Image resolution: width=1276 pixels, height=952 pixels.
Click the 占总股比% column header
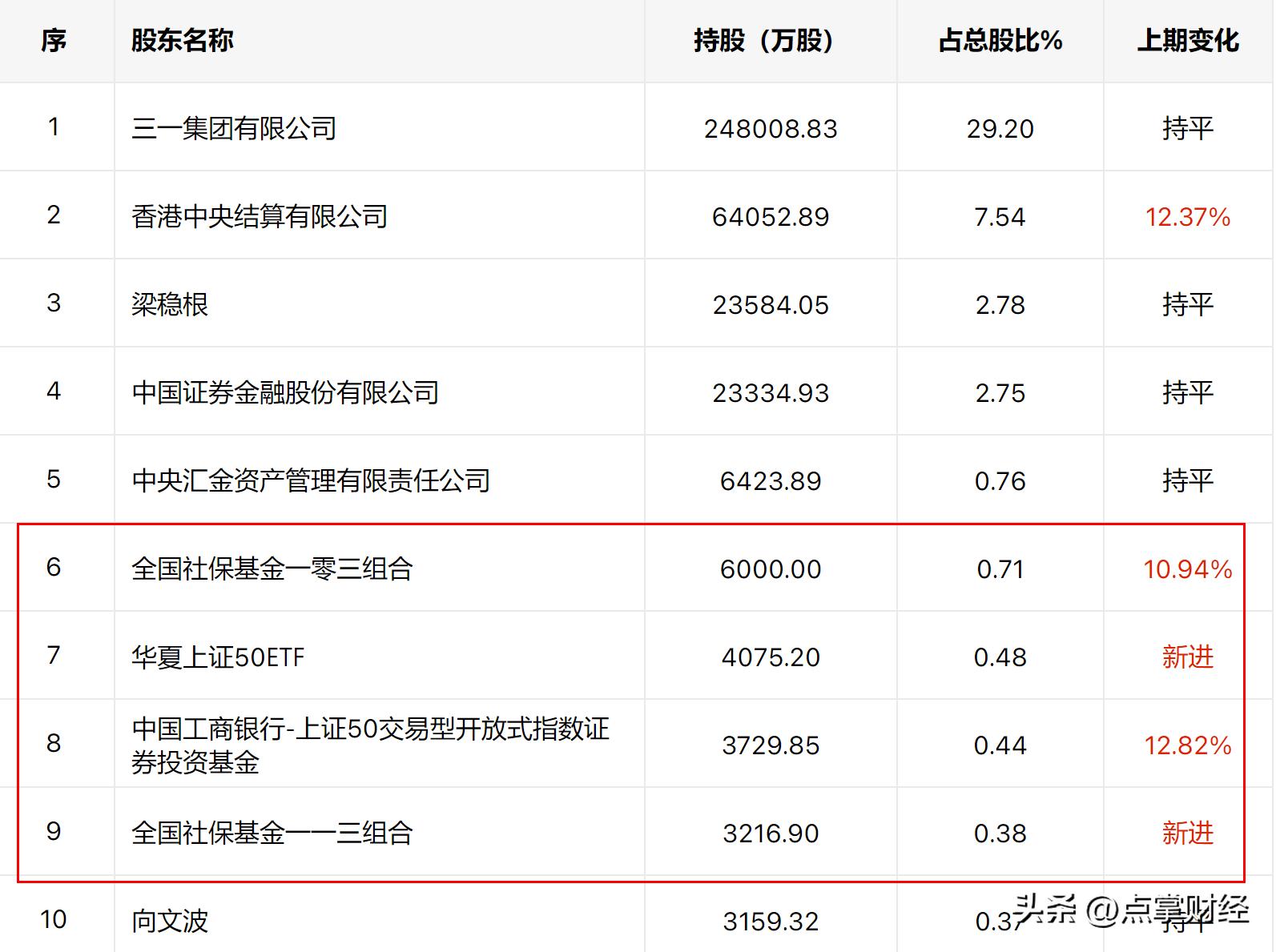coord(1000,40)
